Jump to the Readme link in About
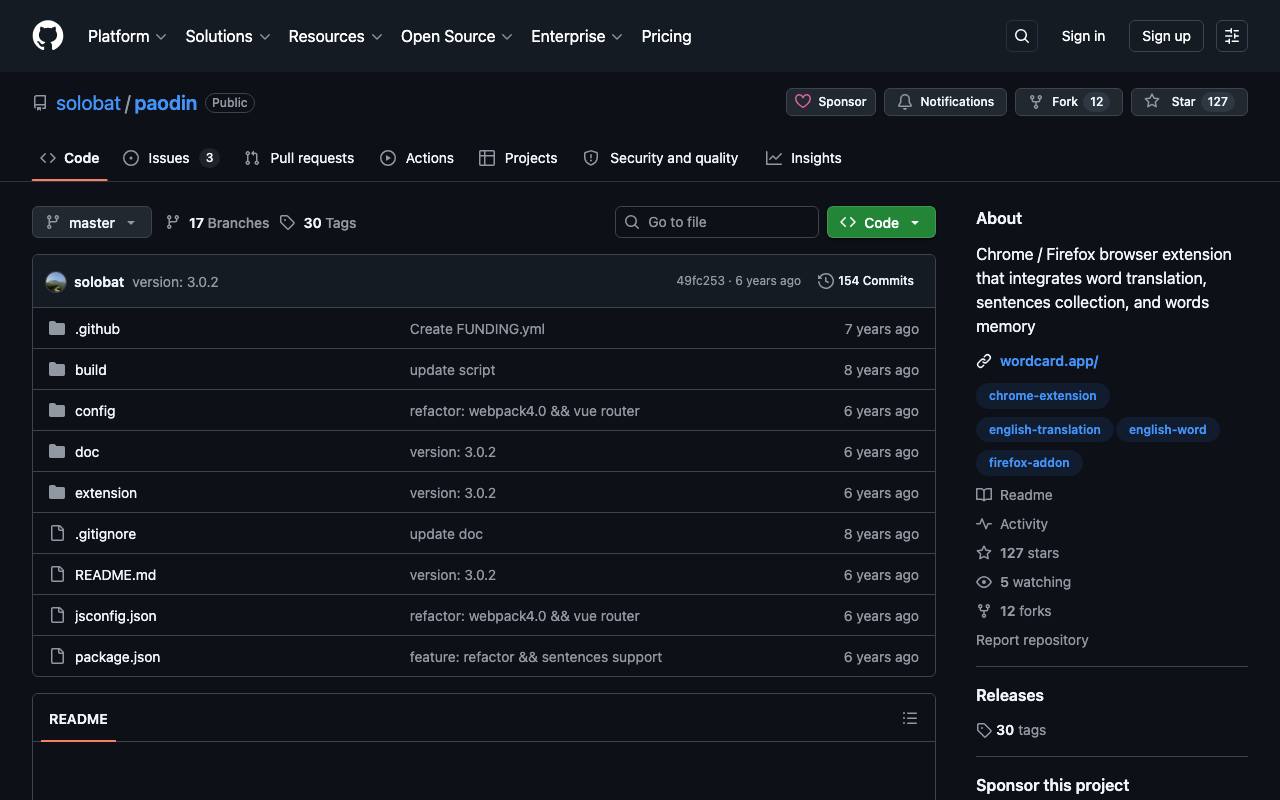 (1014, 495)
